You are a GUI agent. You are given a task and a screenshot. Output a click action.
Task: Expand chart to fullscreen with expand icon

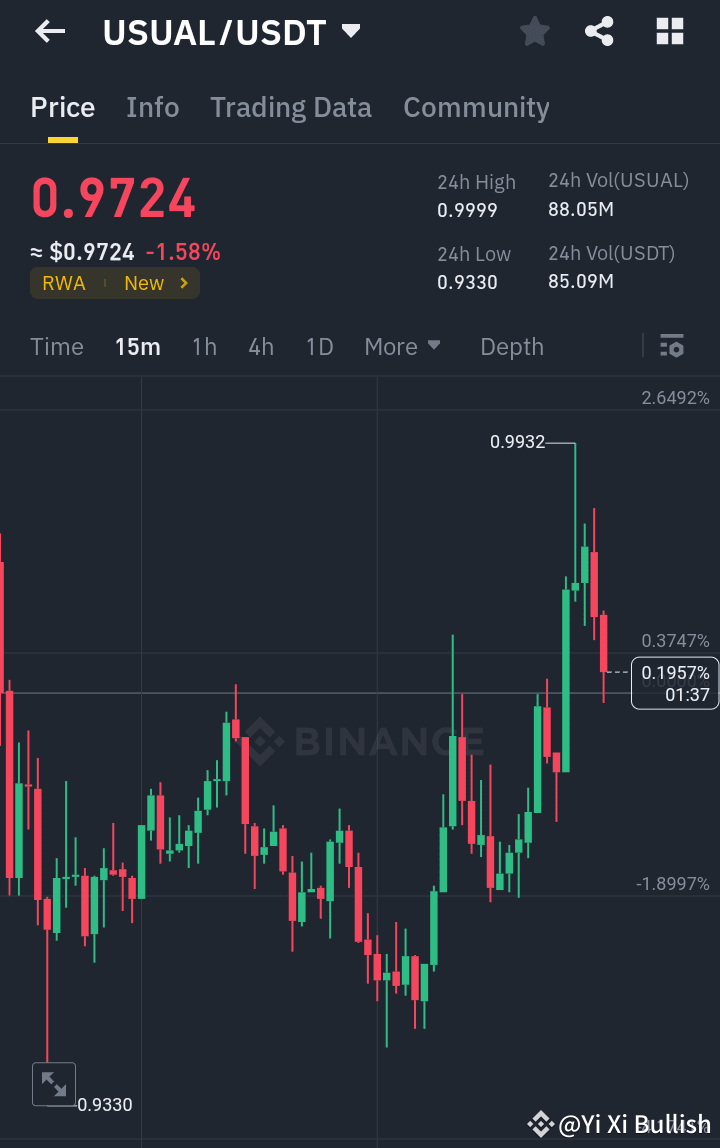click(x=54, y=1083)
